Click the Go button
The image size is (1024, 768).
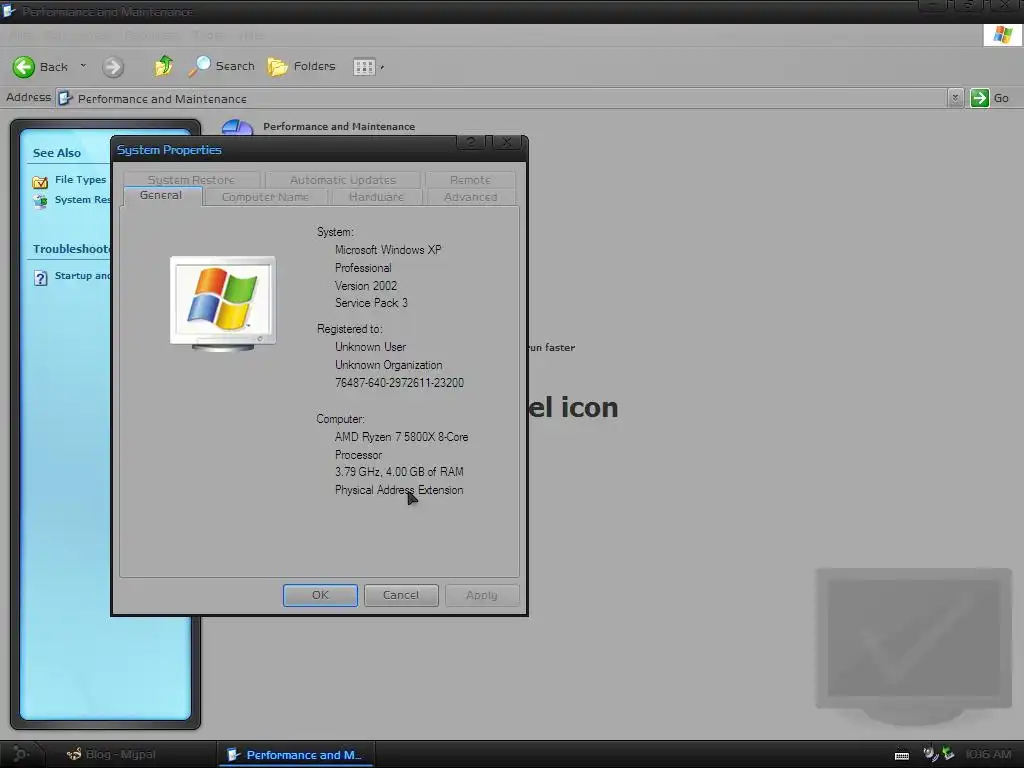pos(989,98)
